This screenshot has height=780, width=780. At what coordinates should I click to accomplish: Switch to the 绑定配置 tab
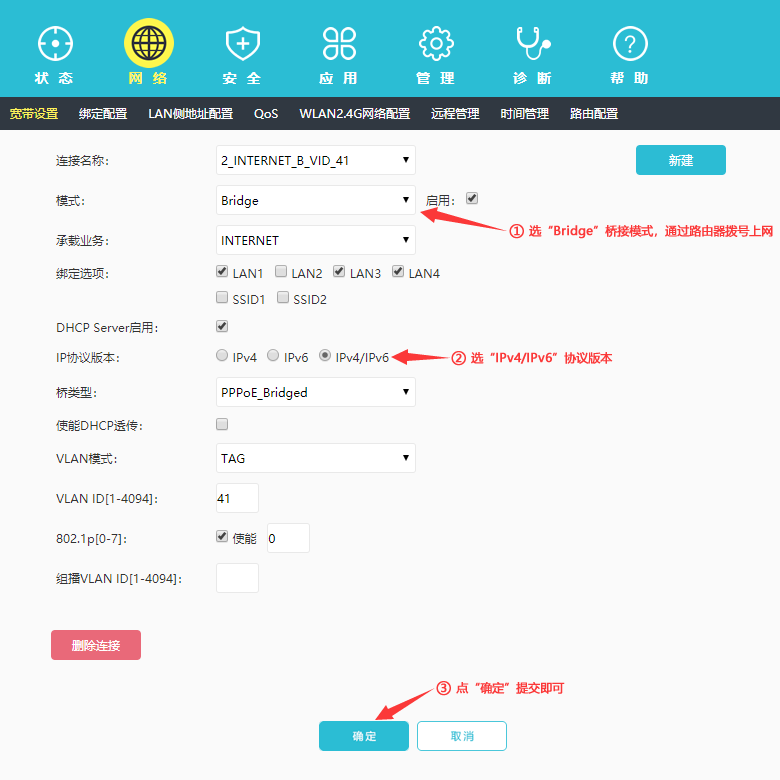(x=103, y=114)
